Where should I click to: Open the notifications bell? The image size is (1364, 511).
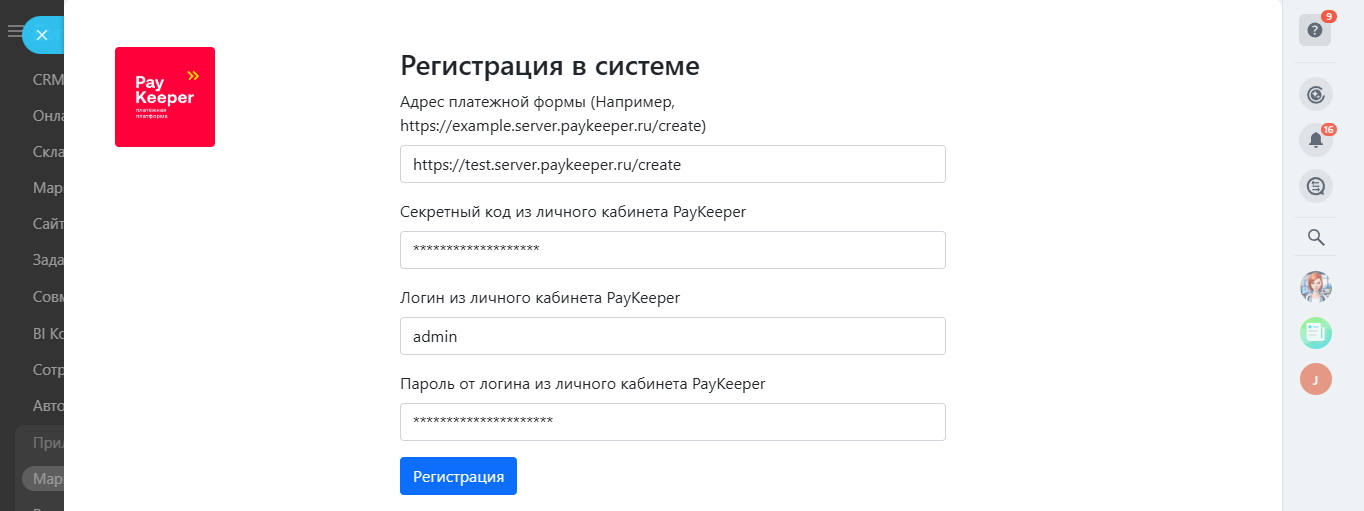pos(1316,140)
